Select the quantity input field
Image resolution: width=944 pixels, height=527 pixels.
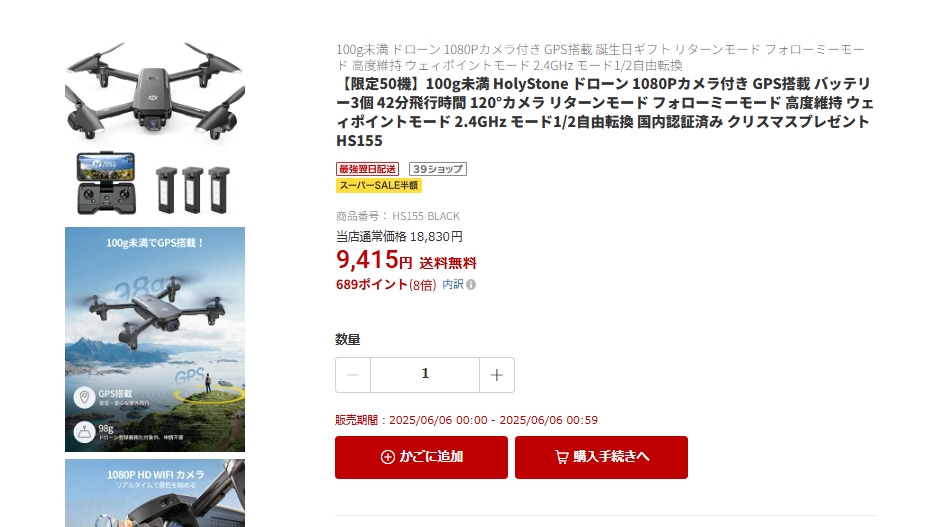click(x=425, y=375)
